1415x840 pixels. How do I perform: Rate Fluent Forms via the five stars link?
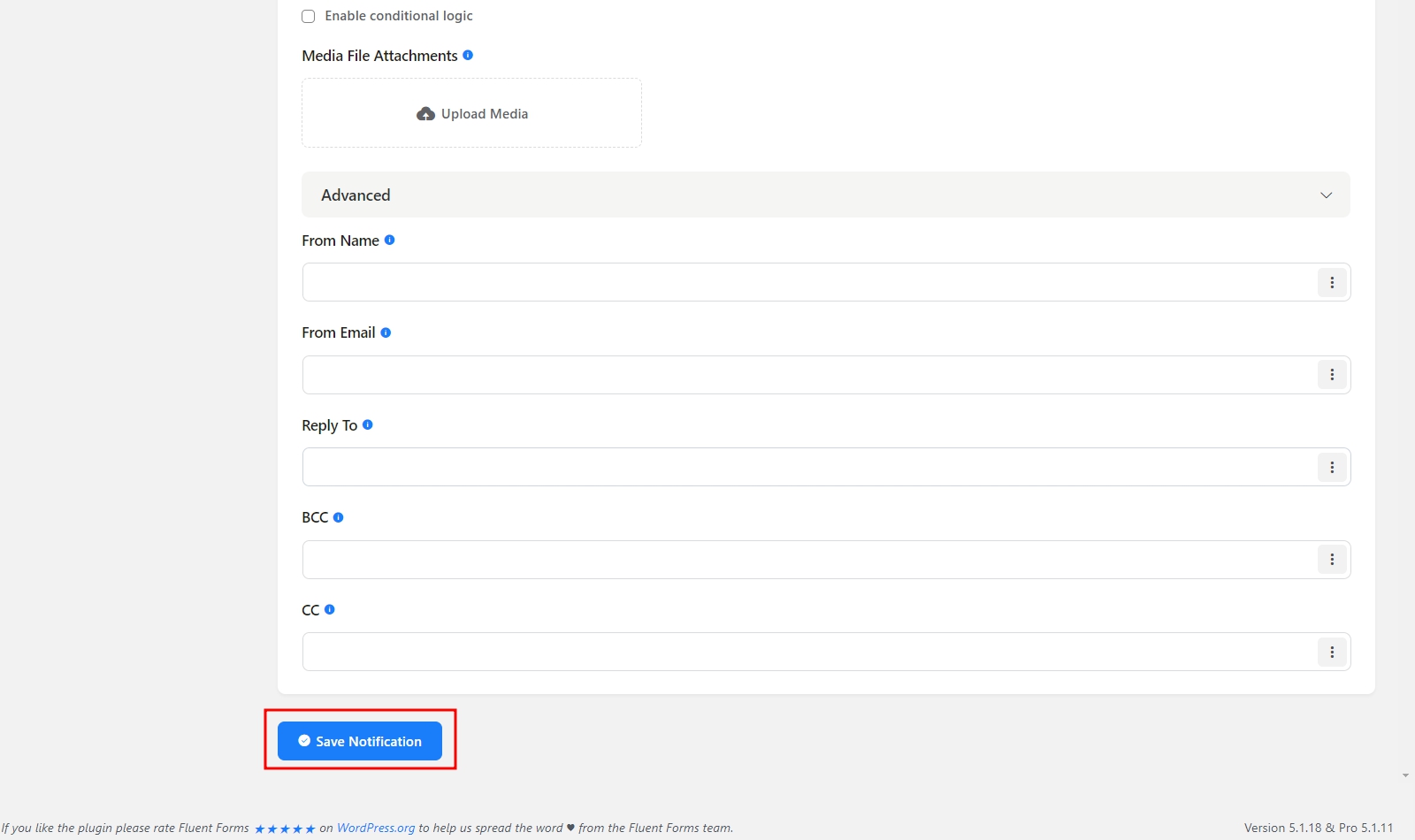(285, 829)
